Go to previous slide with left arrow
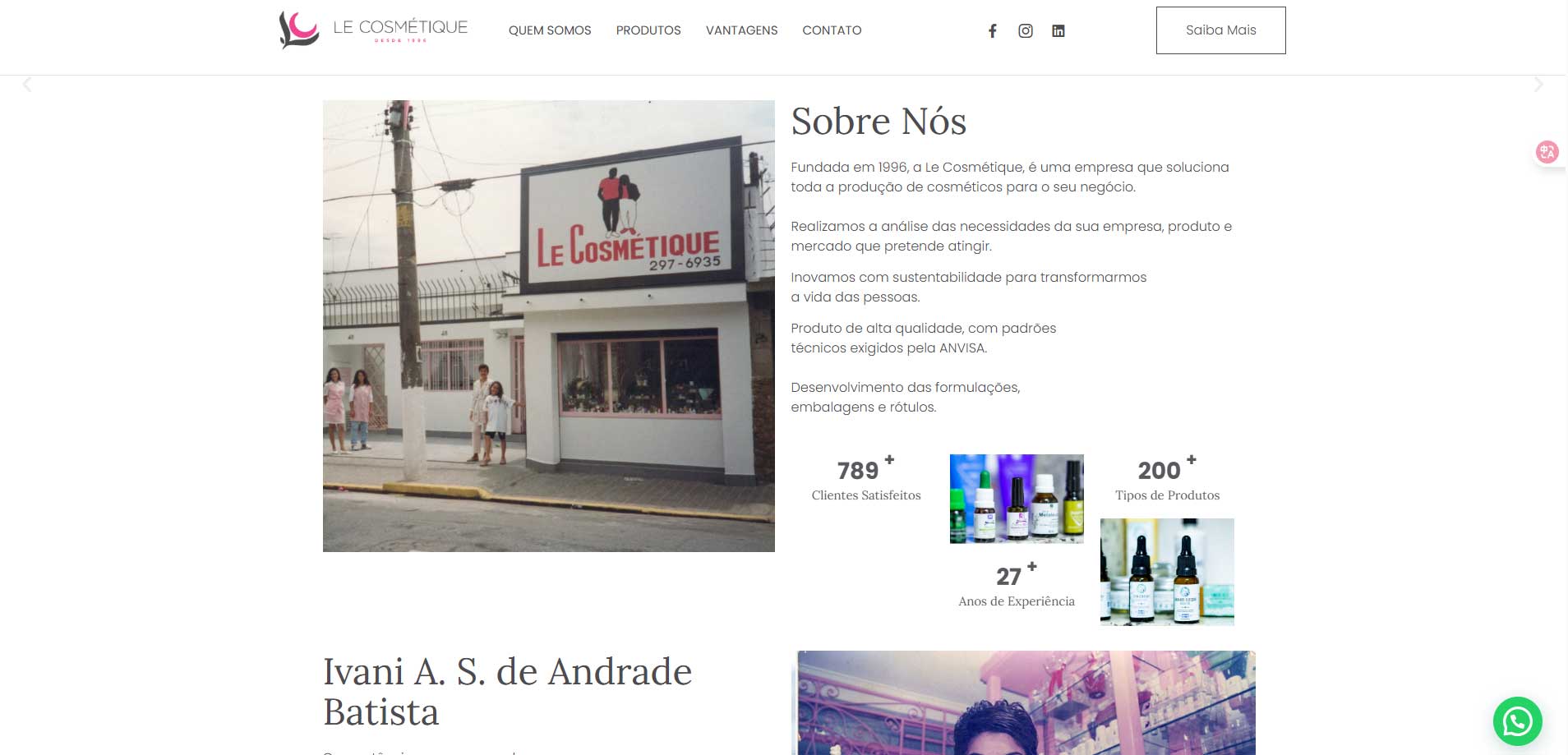Image resolution: width=1568 pixels, height=755 pixels. pos(27,85)
